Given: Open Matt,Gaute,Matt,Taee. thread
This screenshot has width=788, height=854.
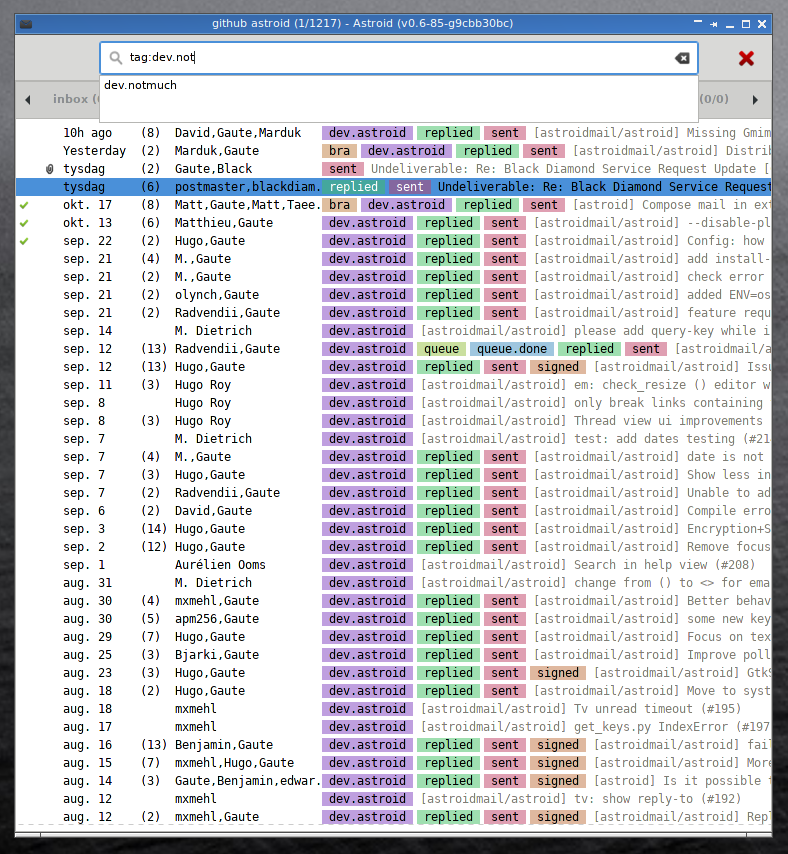Looking at the screenshot, I should 394,205.
